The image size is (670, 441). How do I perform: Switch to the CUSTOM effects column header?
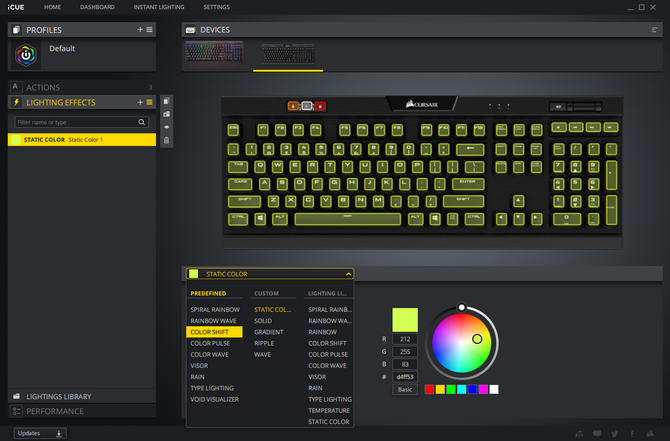click(x=266, y=294)
